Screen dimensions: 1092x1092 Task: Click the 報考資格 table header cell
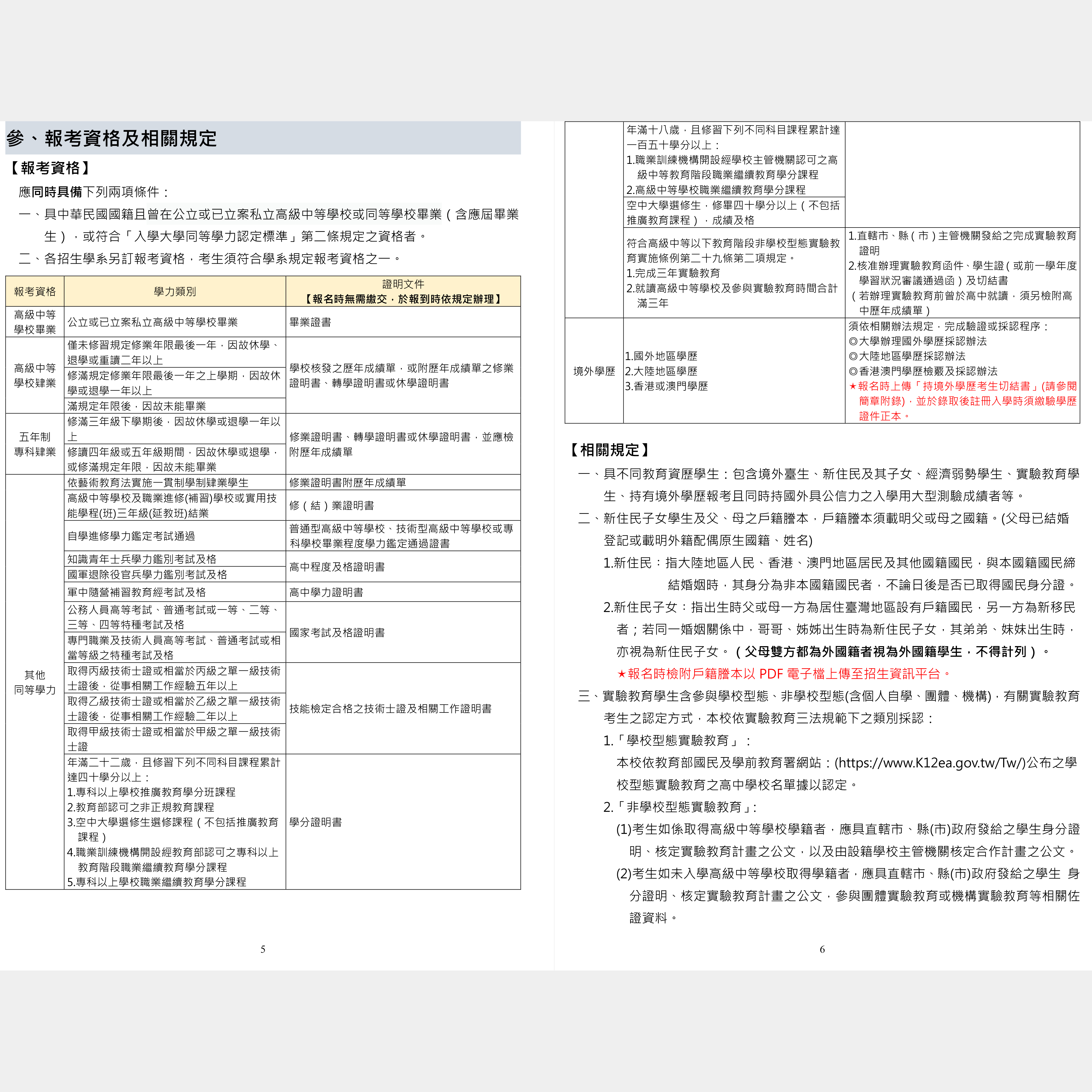pyautogui.click(x=34, y=292)
